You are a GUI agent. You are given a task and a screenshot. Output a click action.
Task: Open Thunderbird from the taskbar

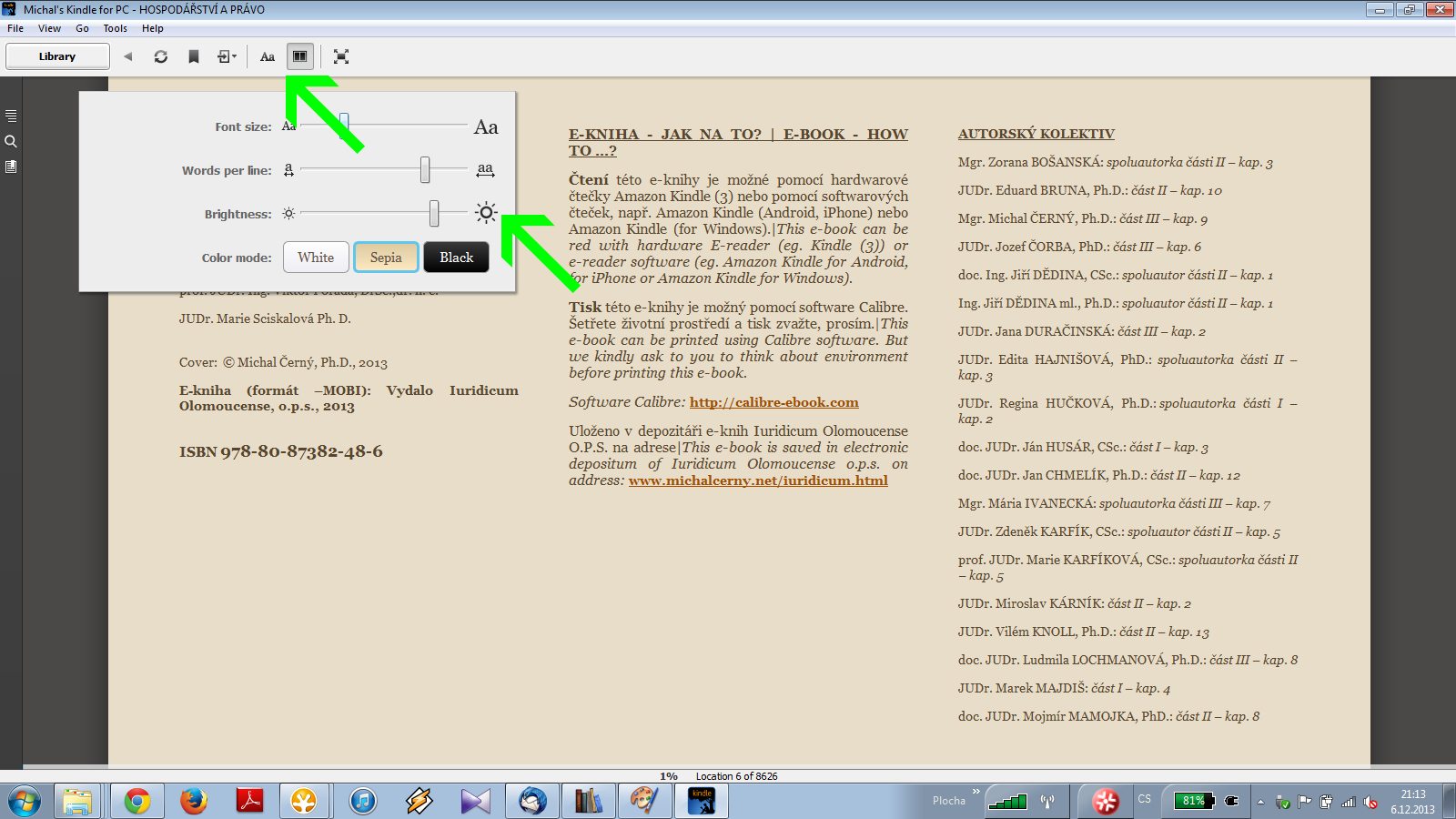click(x=532, y=801)
